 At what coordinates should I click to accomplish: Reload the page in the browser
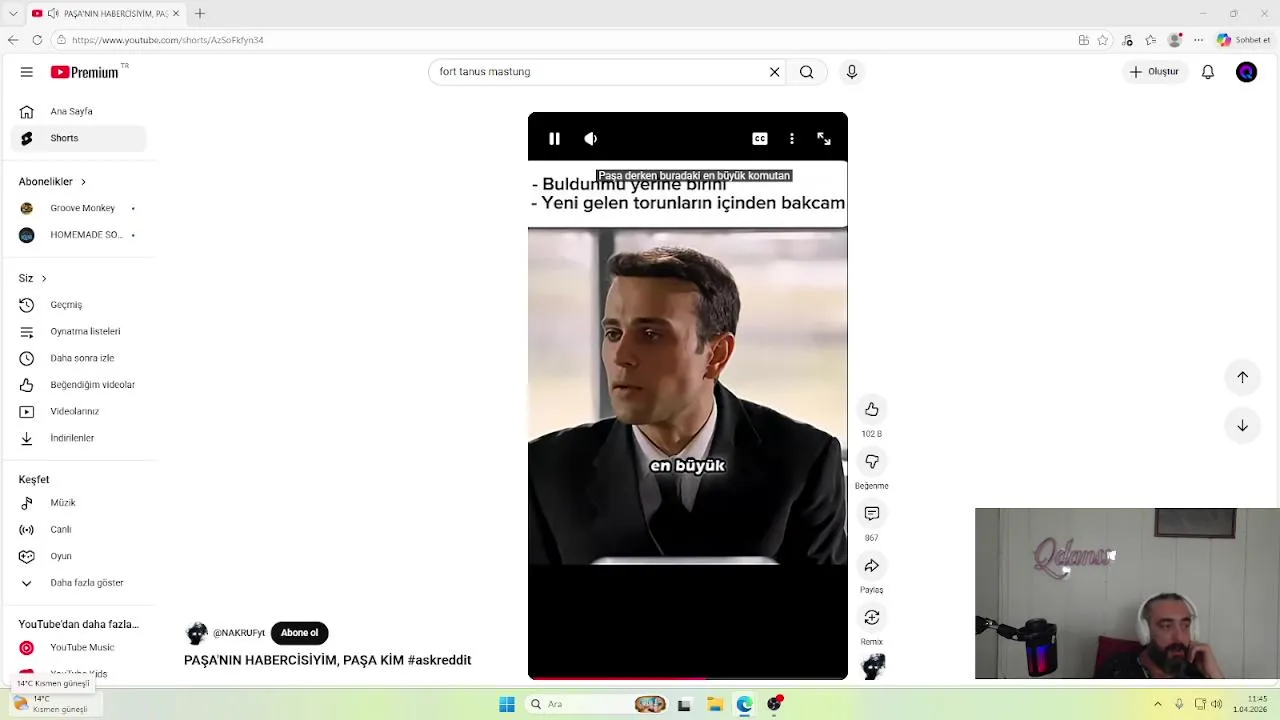click(x=37, y=40)
